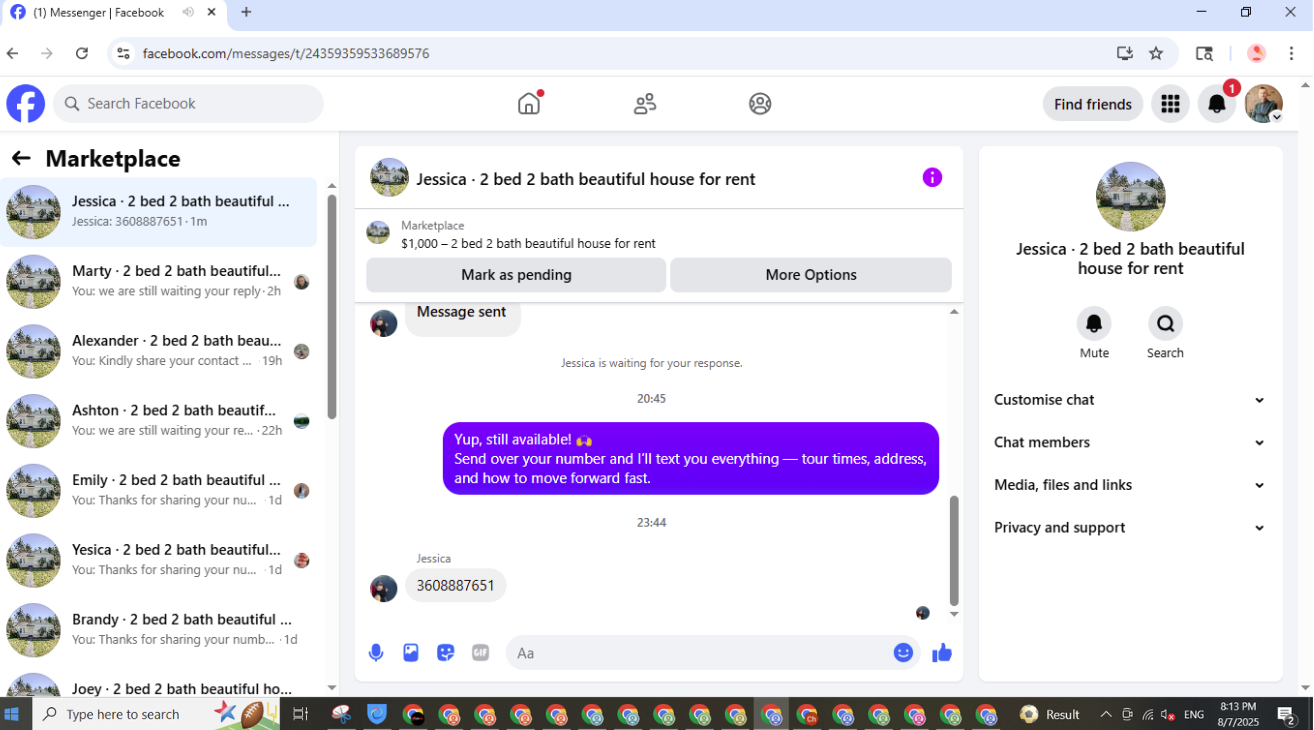
Task: Open the Groups icon in top navigation
Action: (x=760, y=103)
